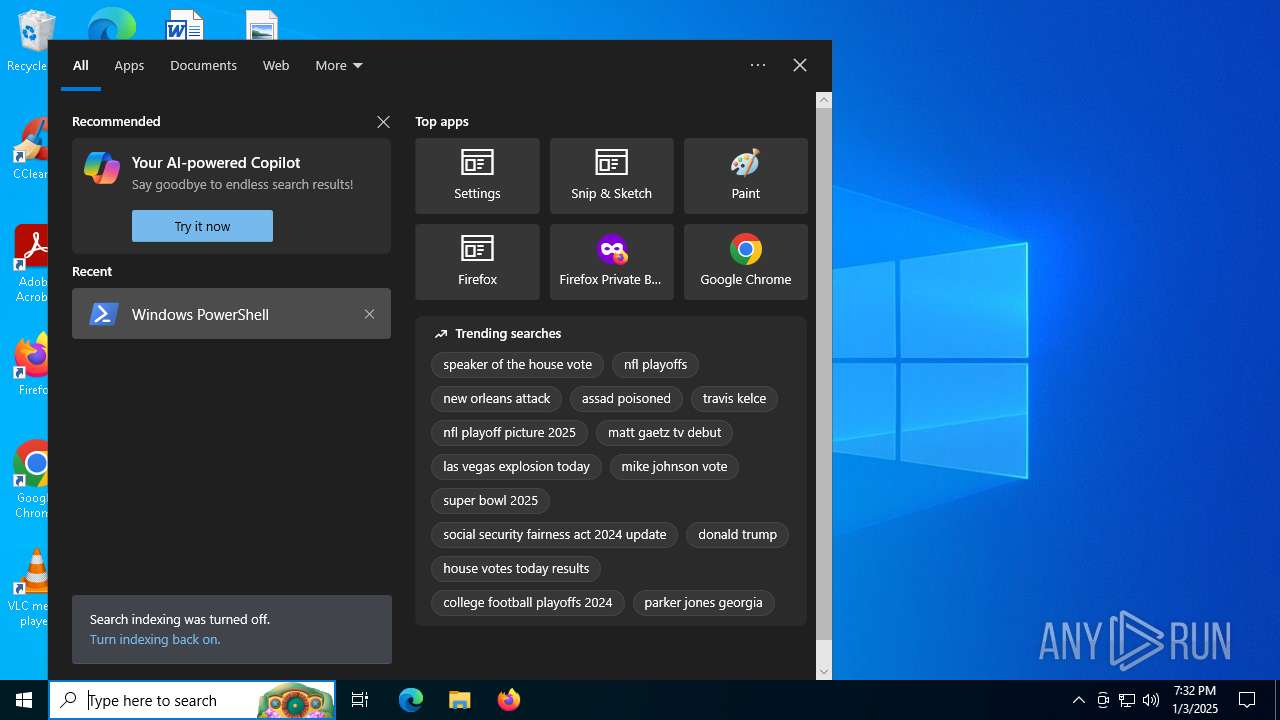Launch Firefox tile in Top apps
The height and width of the screenshot is (720, 1280).
477,262
